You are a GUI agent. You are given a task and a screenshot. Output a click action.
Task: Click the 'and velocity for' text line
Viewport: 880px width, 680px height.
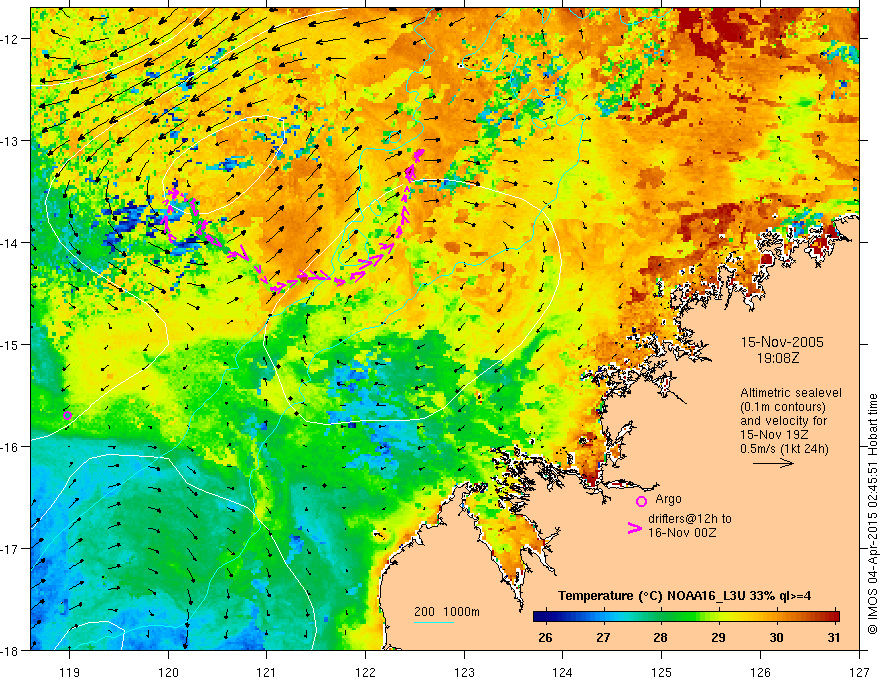(783, 421)
